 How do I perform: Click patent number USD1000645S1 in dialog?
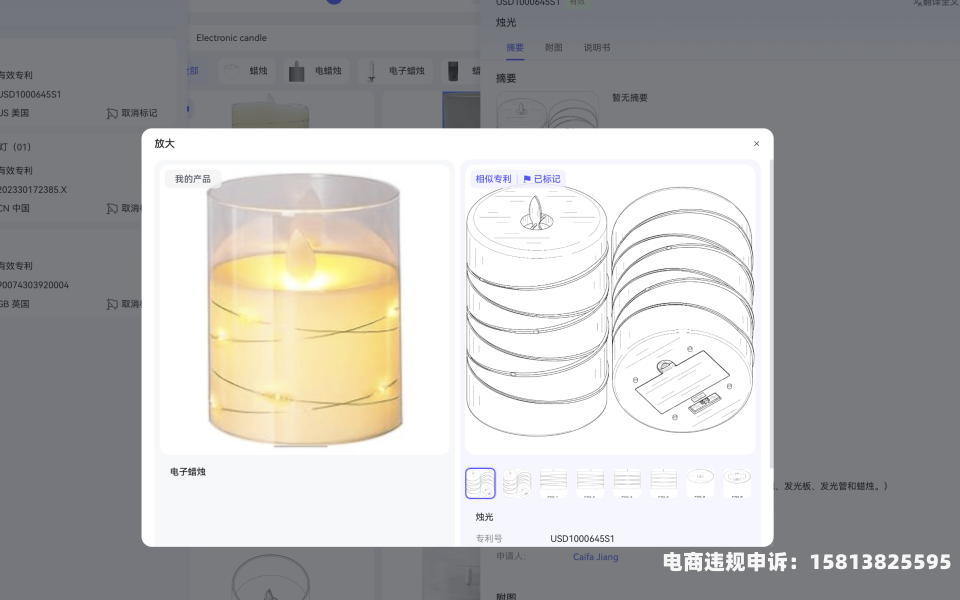pos(582,538)
